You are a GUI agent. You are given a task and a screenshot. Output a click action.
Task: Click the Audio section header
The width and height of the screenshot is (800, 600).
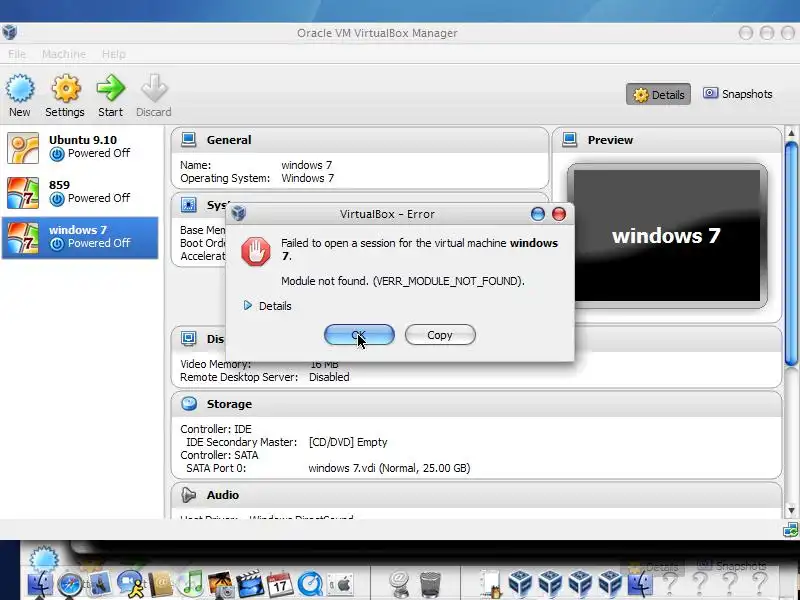[x=477, y=495]
